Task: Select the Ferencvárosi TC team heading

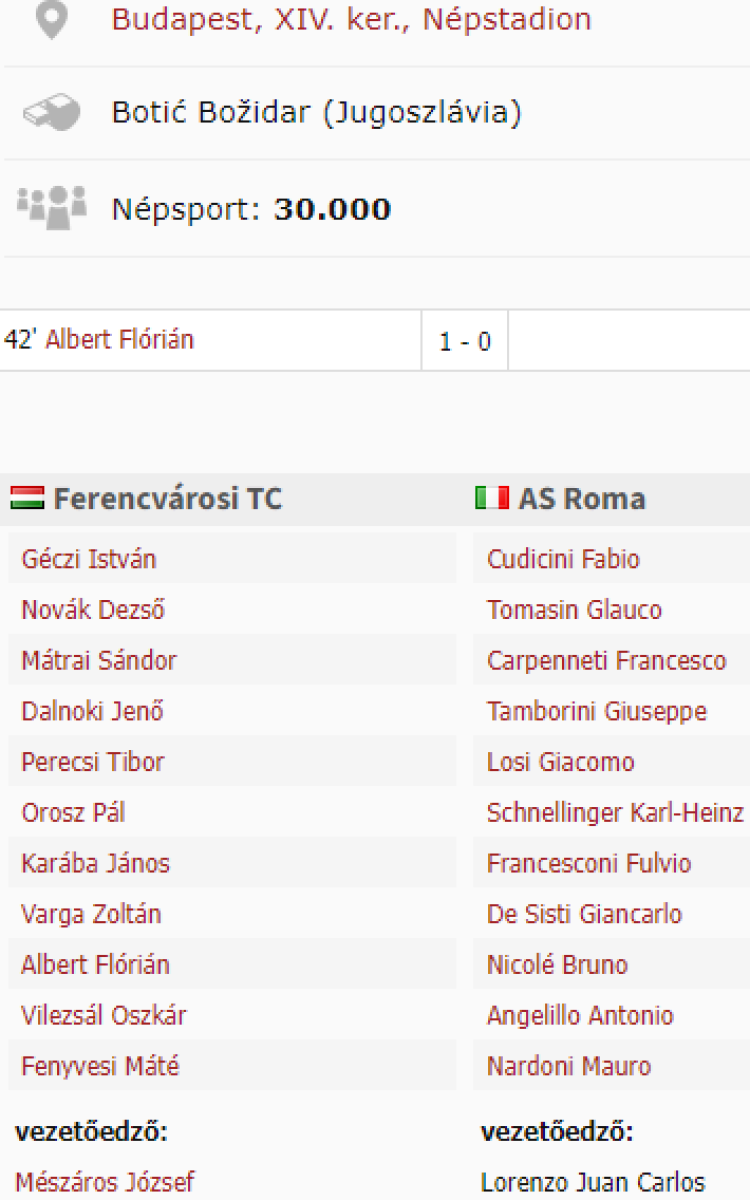Action: (168, 499)
